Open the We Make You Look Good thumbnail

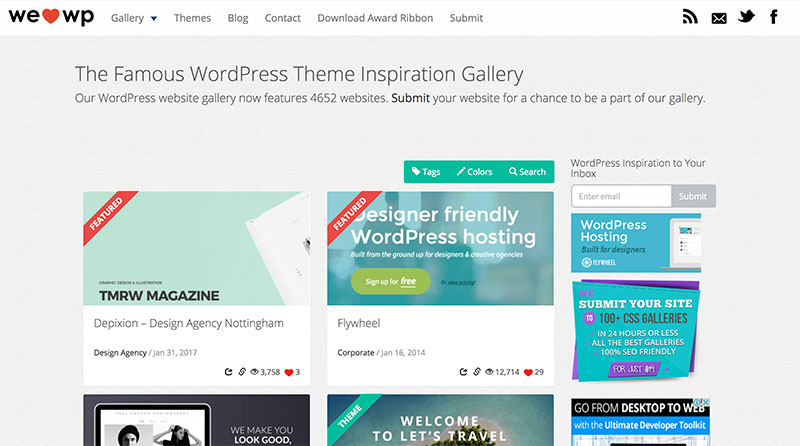pyautogui.click(x=196, y=420)
